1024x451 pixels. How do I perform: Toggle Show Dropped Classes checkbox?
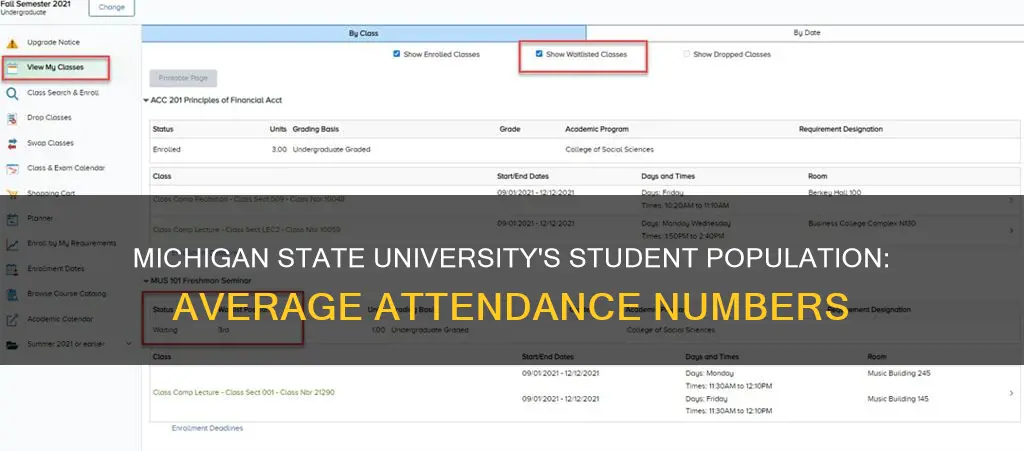pos(686,54)
